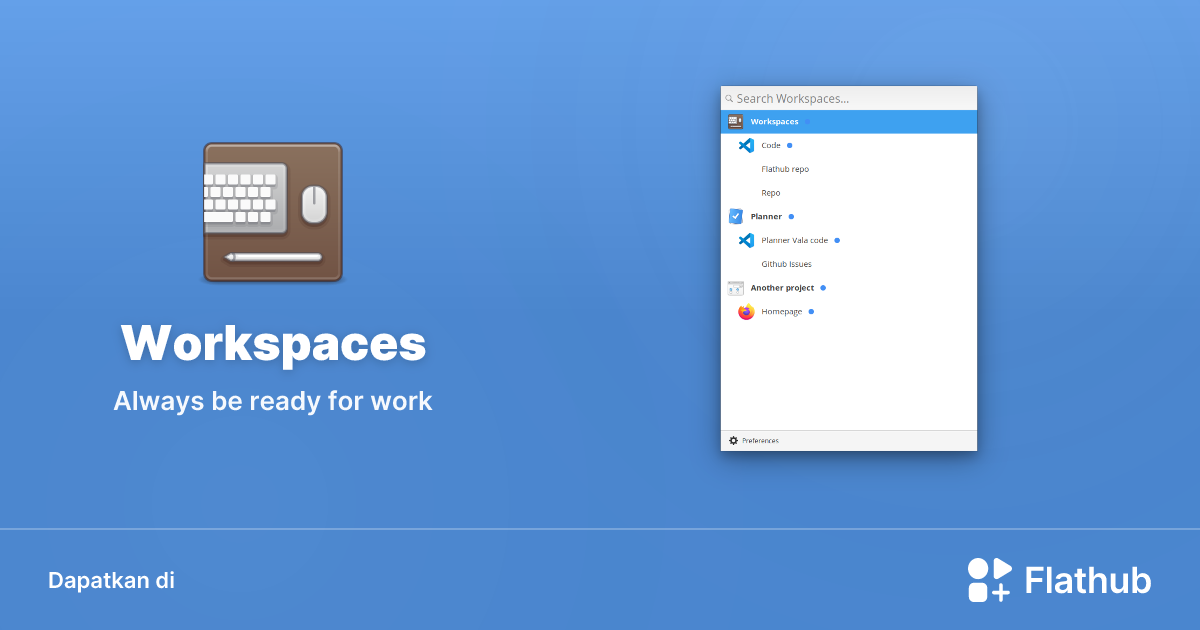The image size is (1200, 630).
Task: Open the Preferences gear icon
Action: (x=732, y=440)
